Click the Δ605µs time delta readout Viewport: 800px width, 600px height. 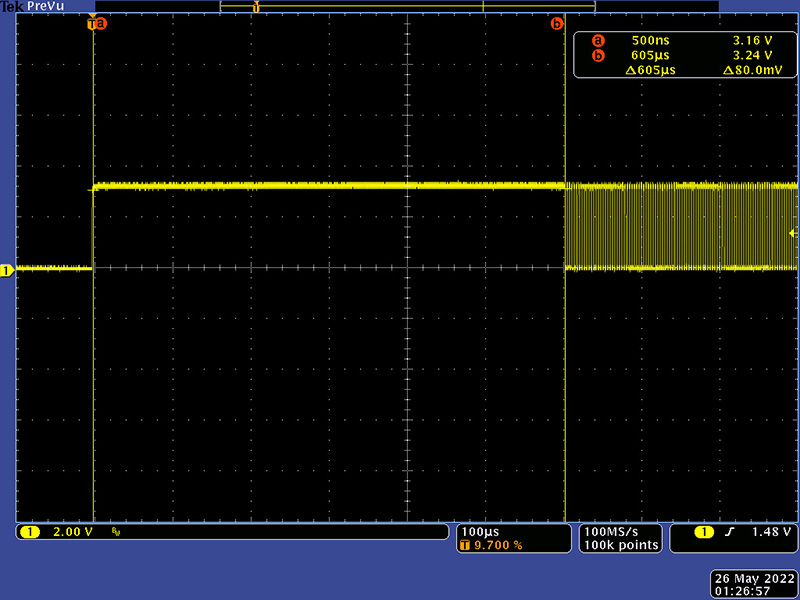tap(650, 70)
